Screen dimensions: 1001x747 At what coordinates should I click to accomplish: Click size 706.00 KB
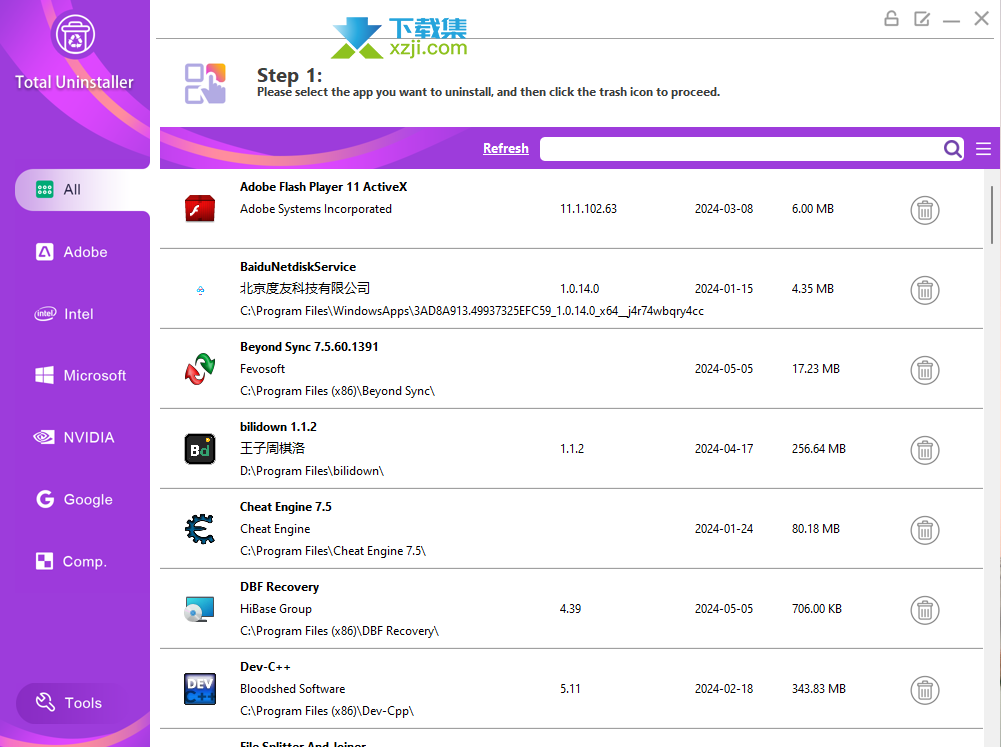coord(817,609)
